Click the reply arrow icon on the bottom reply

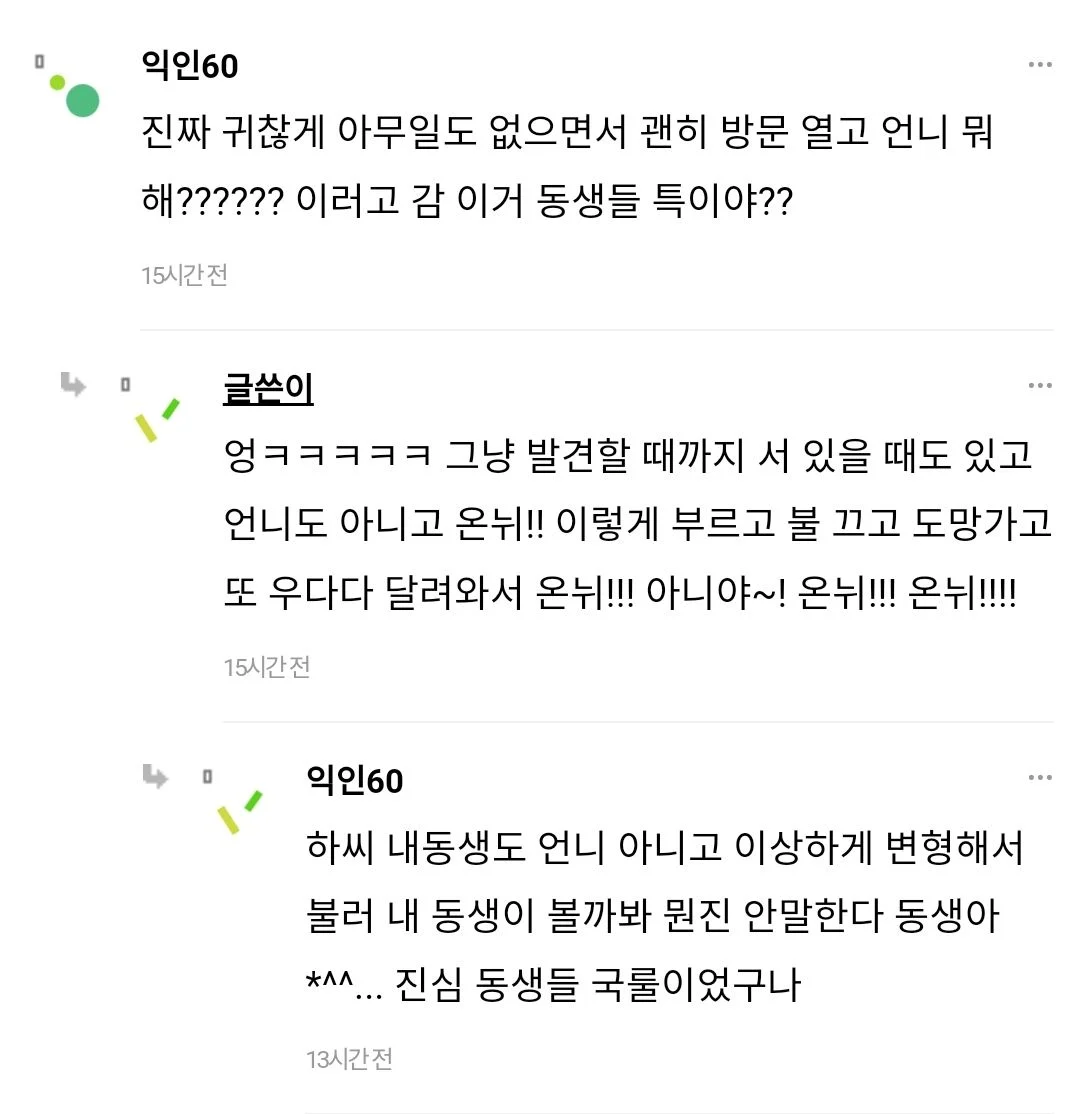[157, 778]
